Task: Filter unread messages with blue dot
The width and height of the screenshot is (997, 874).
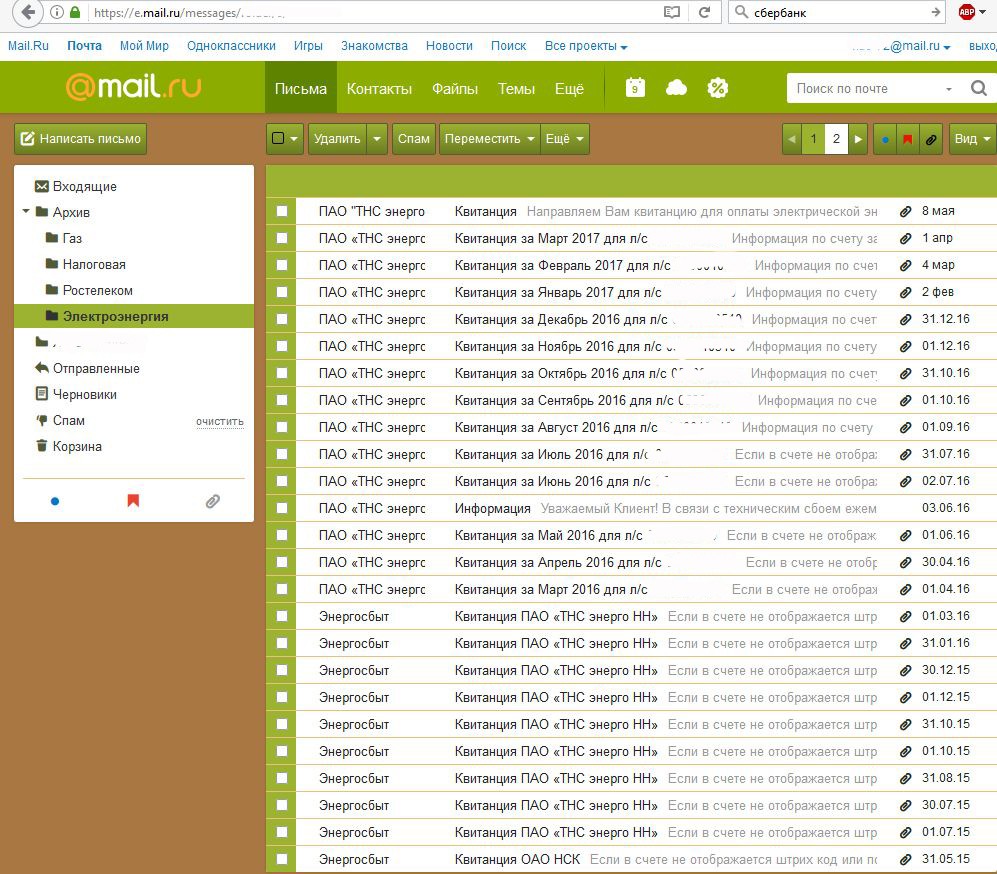Action: pos(885,139)
